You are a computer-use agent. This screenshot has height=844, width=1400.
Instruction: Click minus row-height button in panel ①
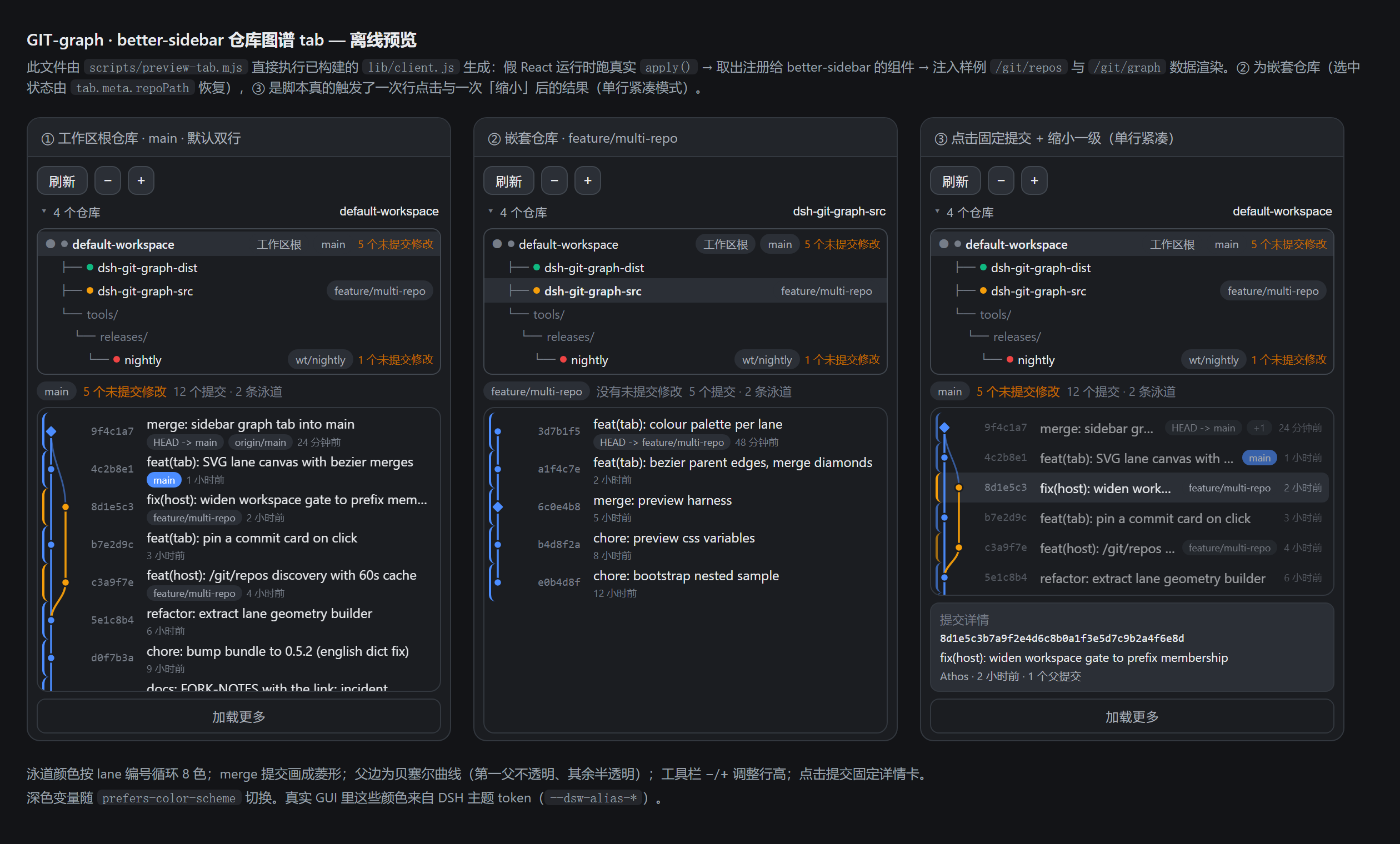click(107, 181)
